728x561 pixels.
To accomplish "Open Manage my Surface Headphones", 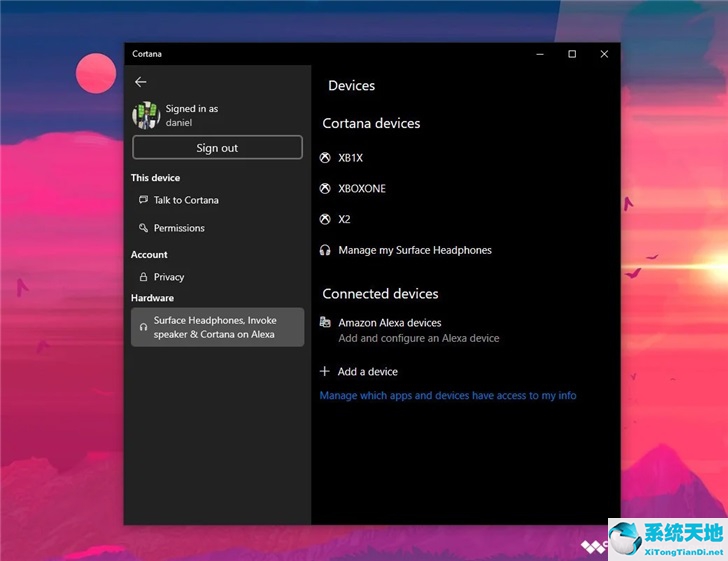I will pos(415,250).
